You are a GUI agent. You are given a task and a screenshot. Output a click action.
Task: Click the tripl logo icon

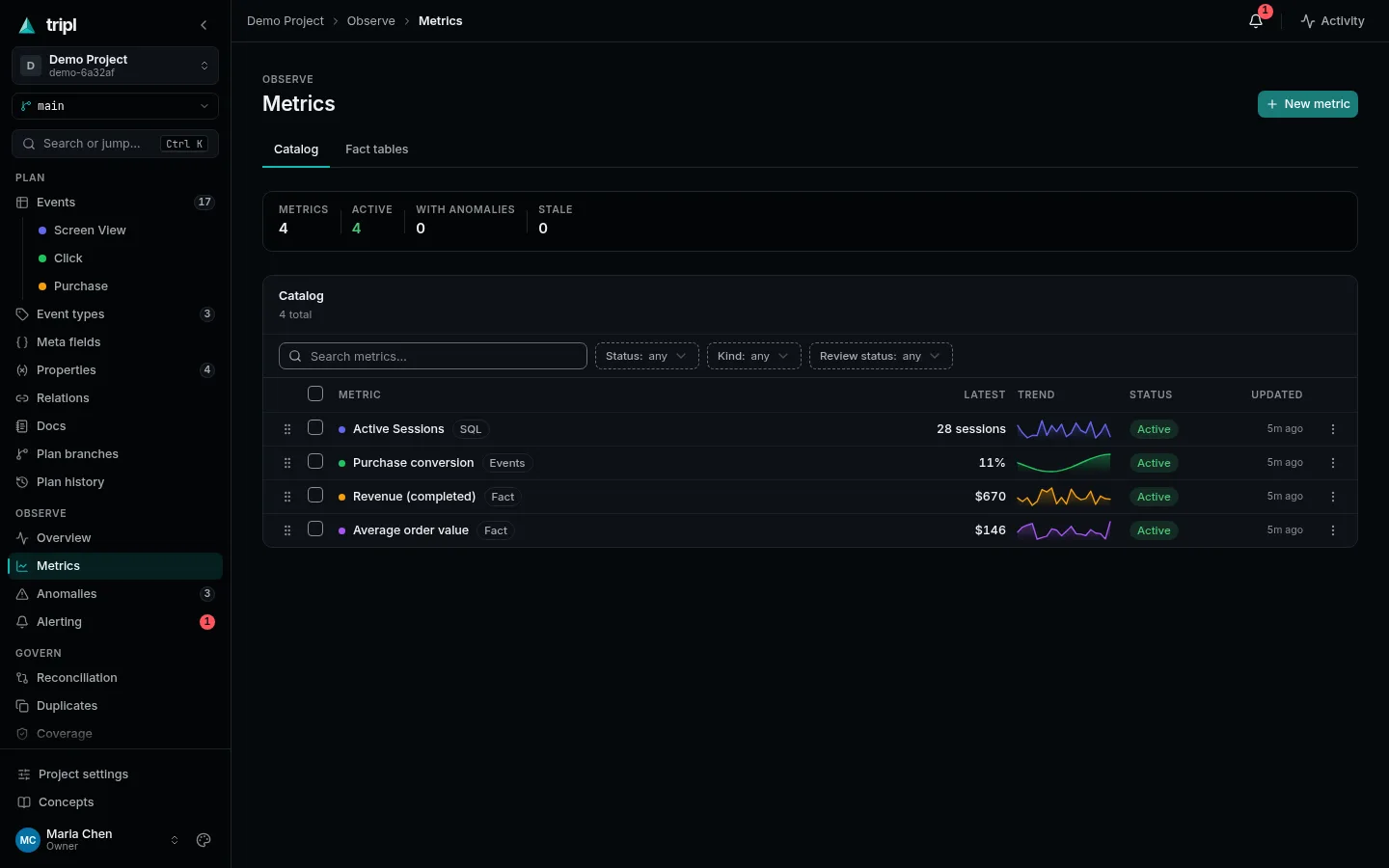coord(27,25)
